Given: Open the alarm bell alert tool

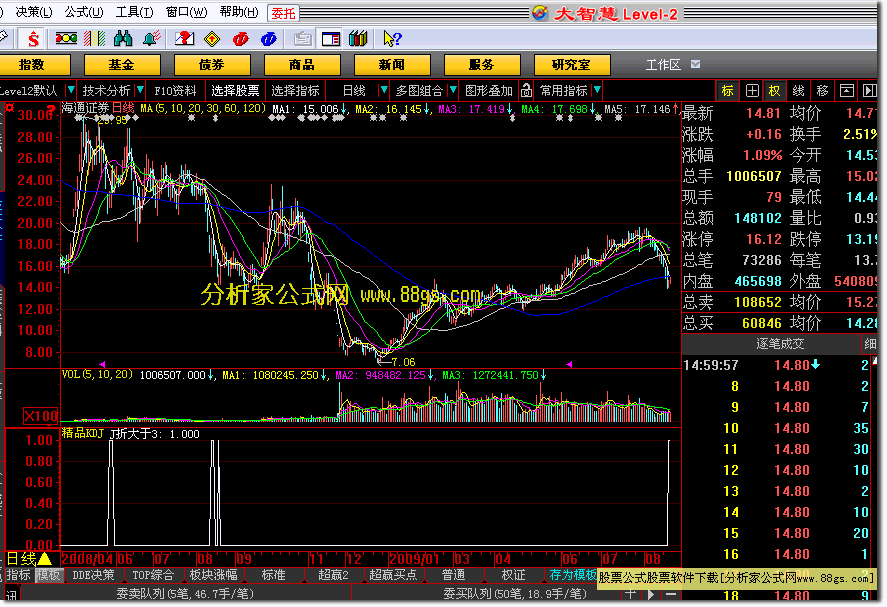Looking at the screenshot, I should click(152, 38).
